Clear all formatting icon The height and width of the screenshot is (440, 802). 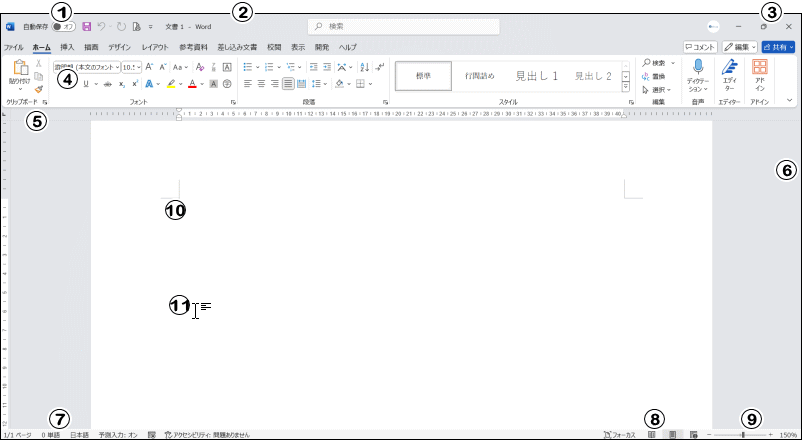[200, 67]
